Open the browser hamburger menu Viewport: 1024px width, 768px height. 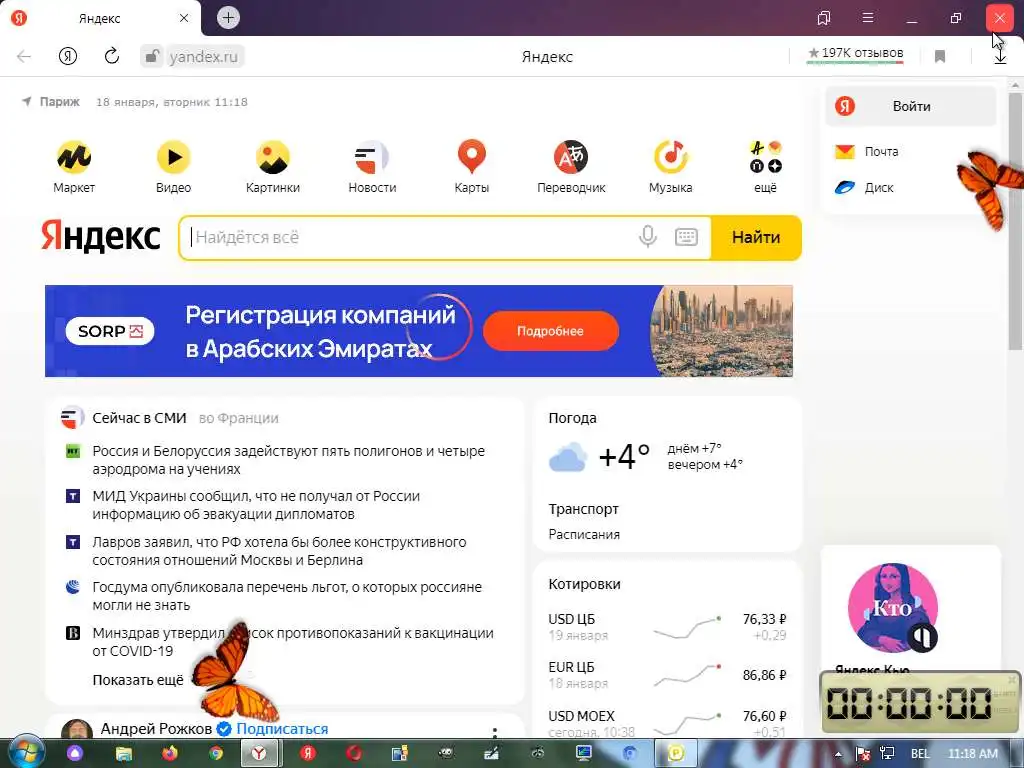coord(868,18)
